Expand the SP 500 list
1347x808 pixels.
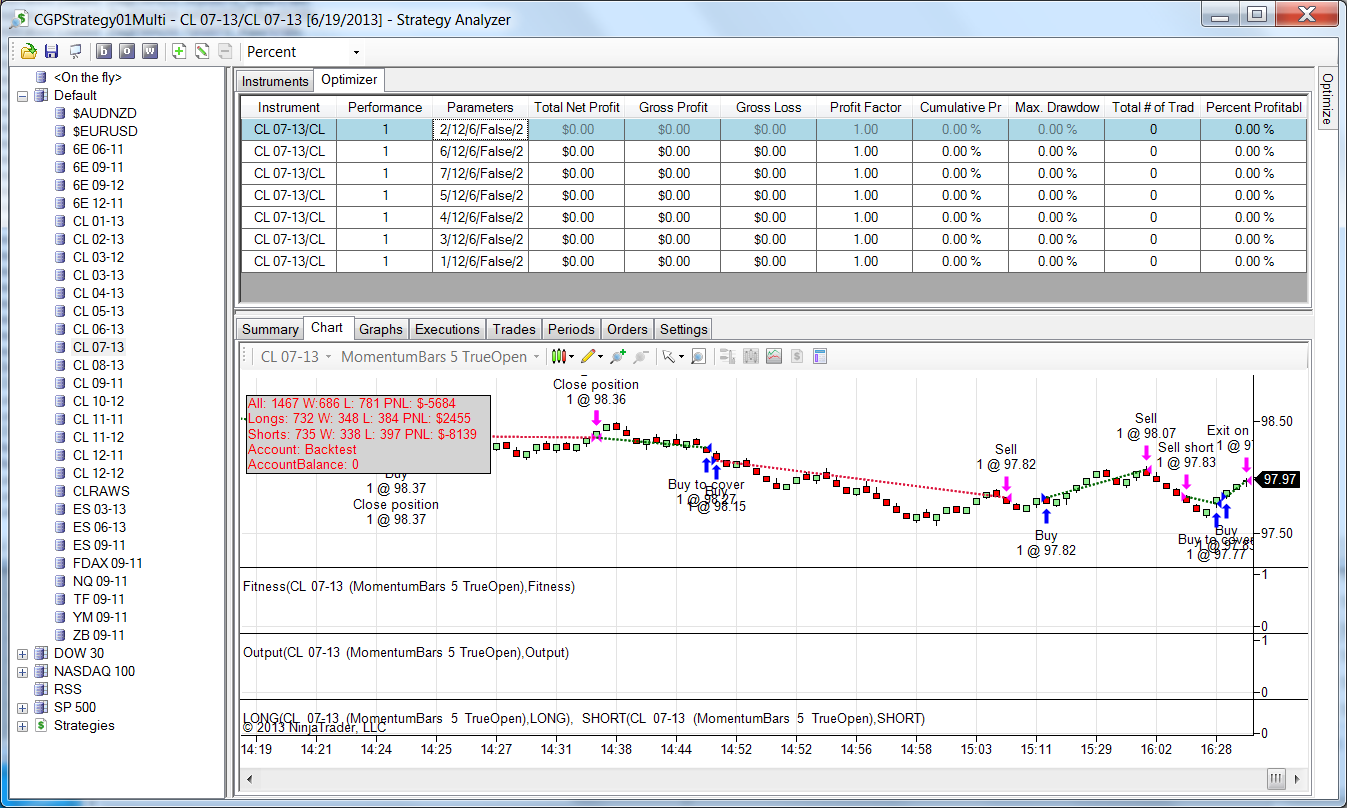(22, 708)
